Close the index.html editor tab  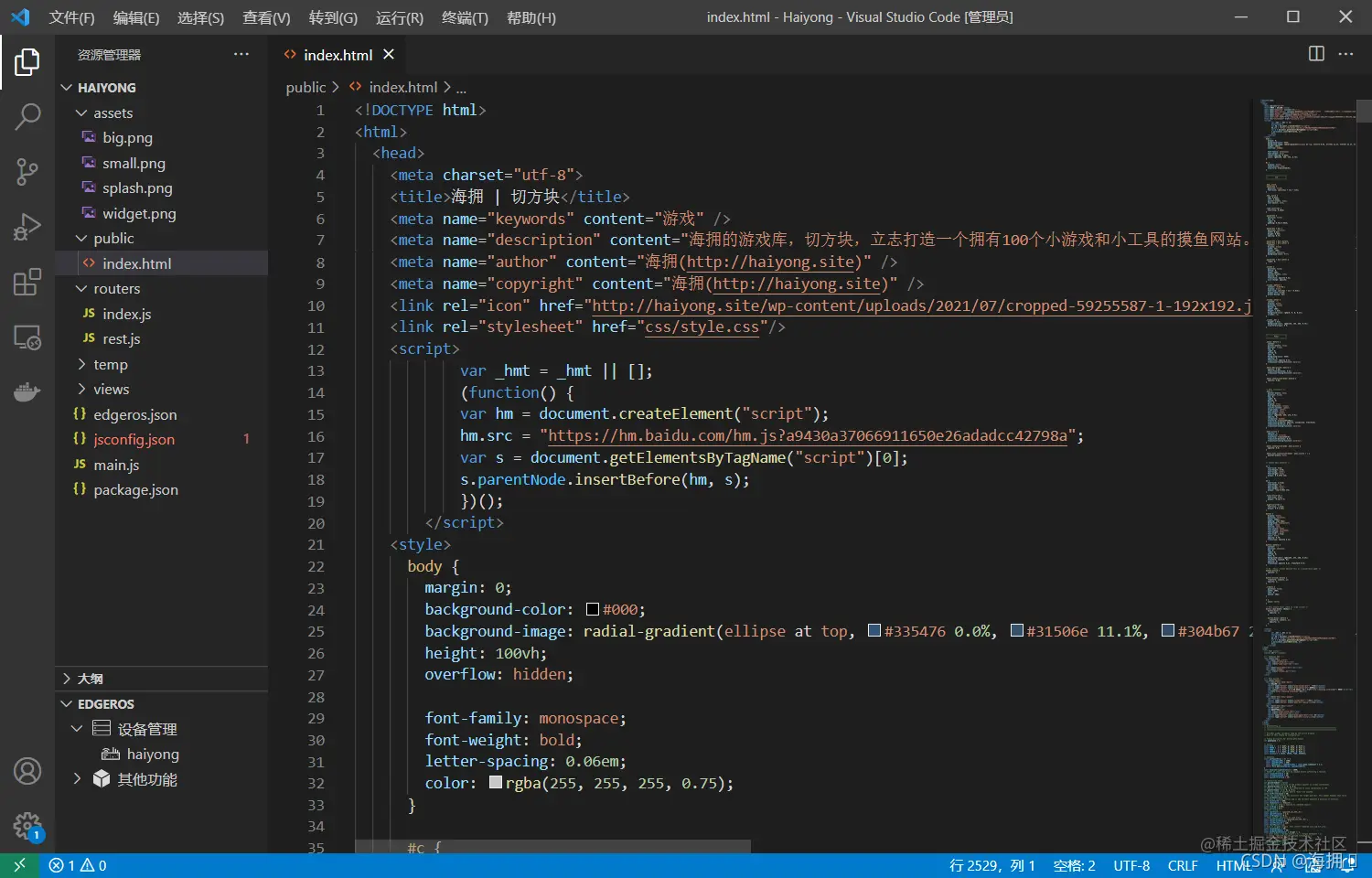389,55
